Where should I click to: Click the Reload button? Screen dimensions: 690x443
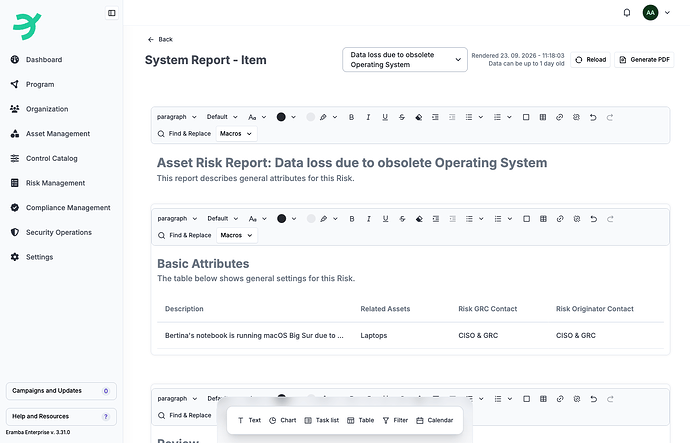click(591, 59)
